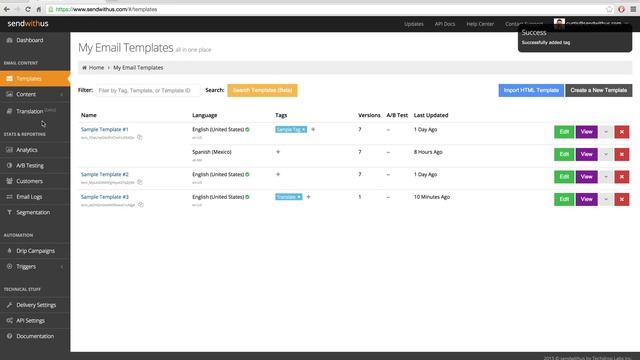The height and width of the screenshot is (360, 640).
Task: Expand the Content submenu chevron
Action: click(x=62, y=94)
